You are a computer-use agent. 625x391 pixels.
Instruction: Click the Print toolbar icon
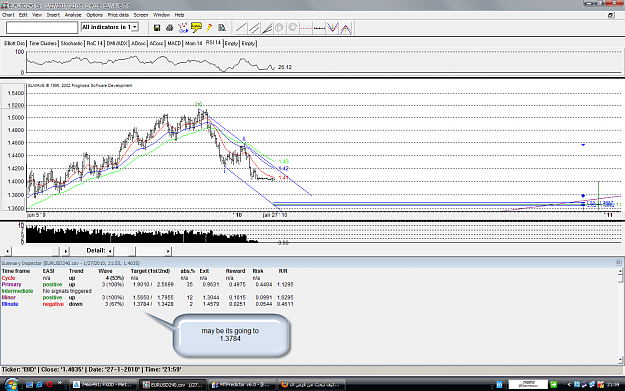170,28
